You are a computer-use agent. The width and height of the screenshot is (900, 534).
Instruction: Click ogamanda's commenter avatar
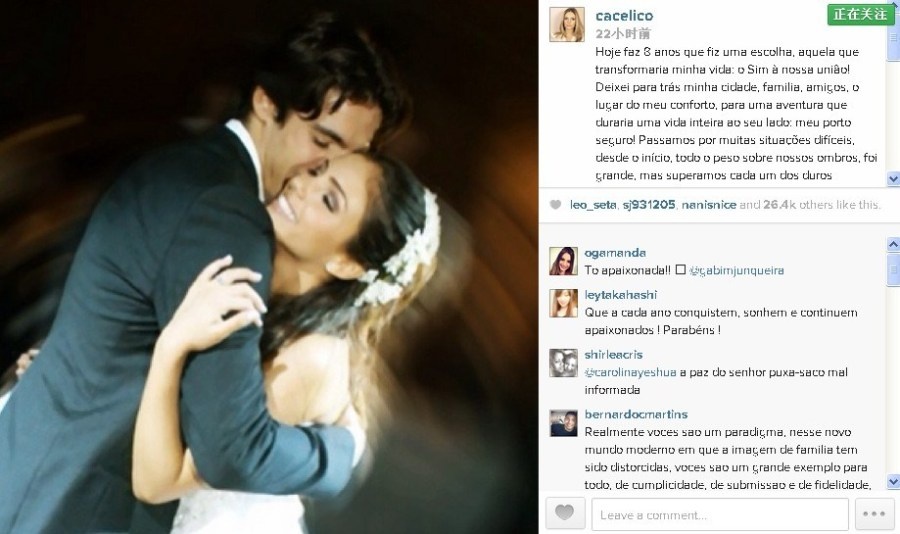pos(563,261)
